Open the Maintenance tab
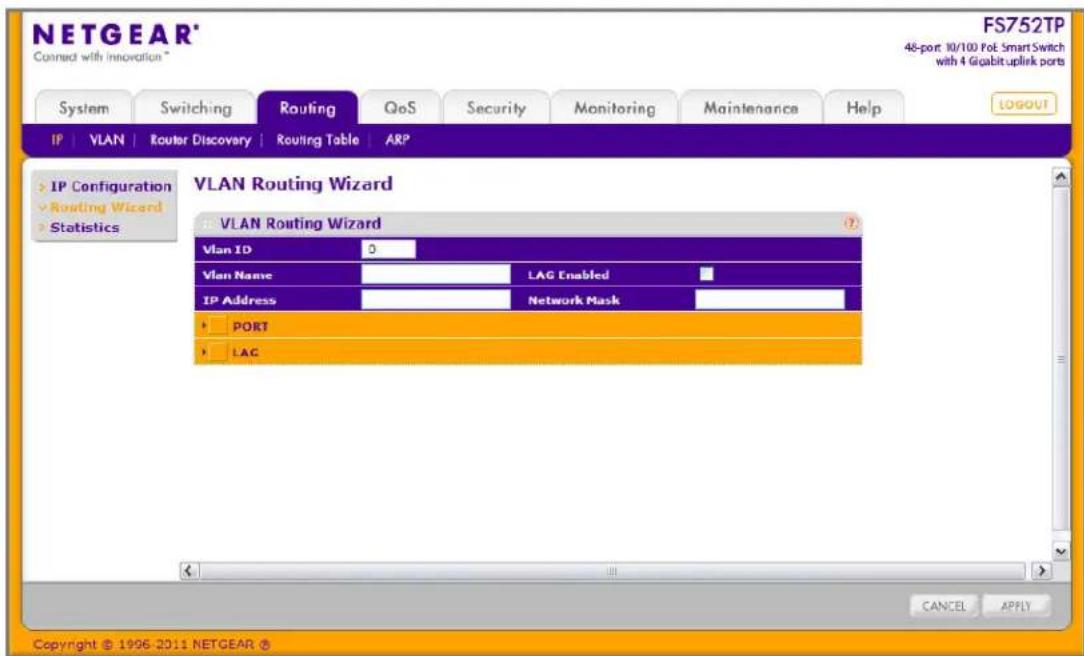This screenshot has height=656, width=1084. point(751,108)
